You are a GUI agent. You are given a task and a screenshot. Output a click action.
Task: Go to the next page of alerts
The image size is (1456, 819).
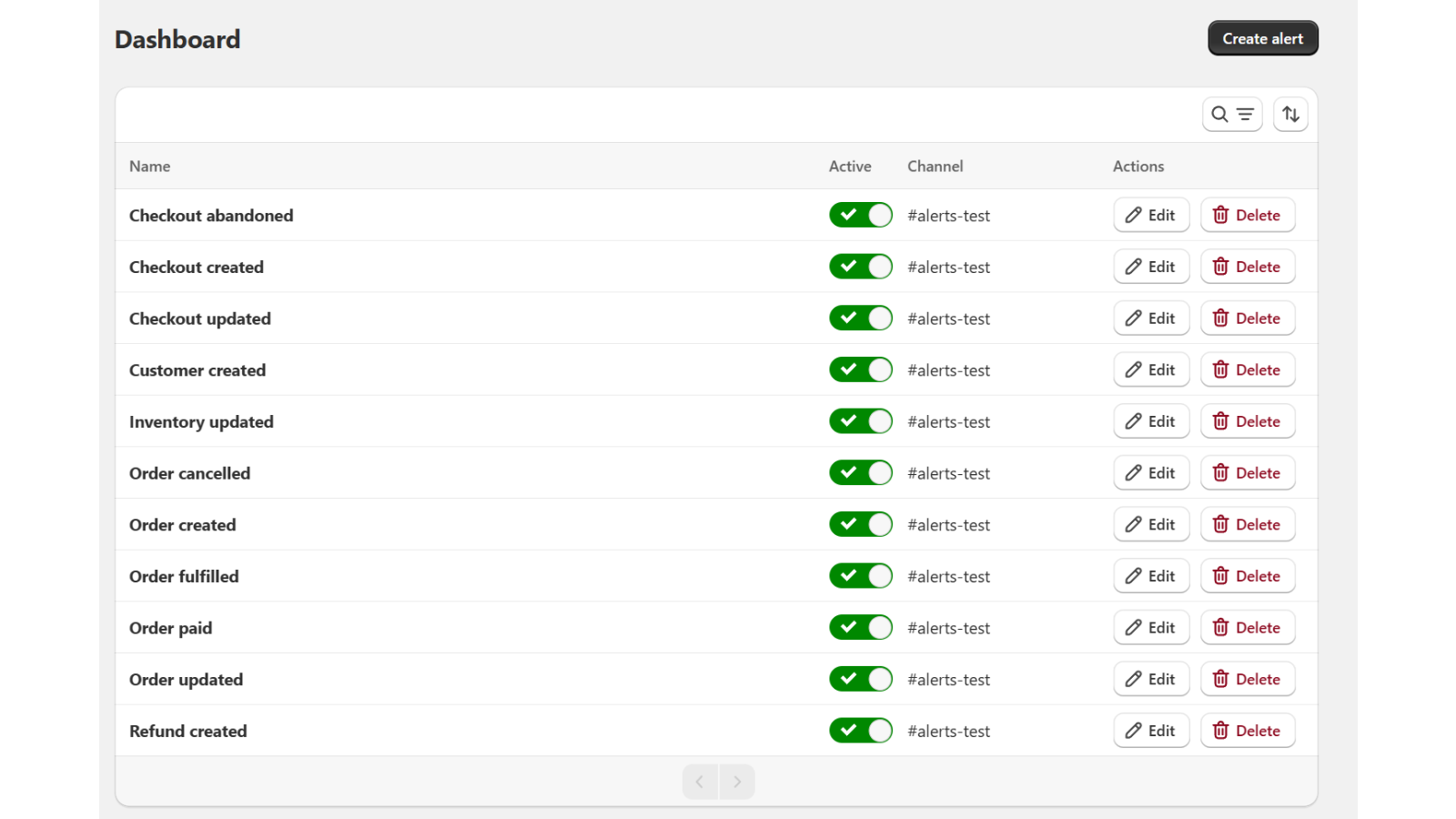coord(737,781)
